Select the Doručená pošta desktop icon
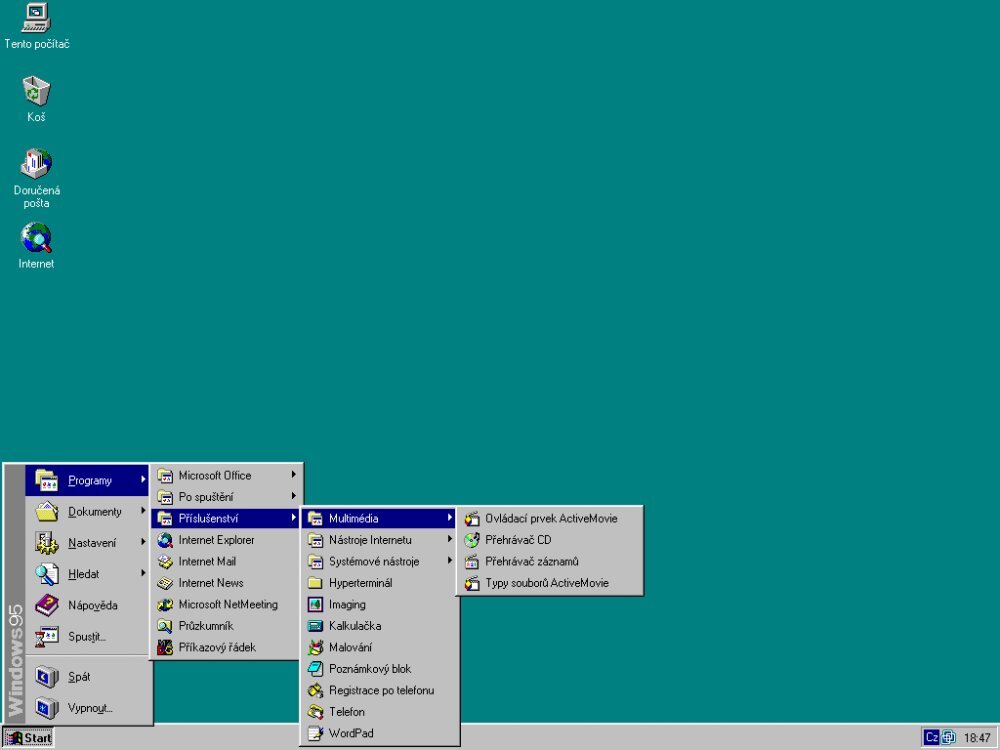Screen dimensions: 1000x750 point(36,179)
